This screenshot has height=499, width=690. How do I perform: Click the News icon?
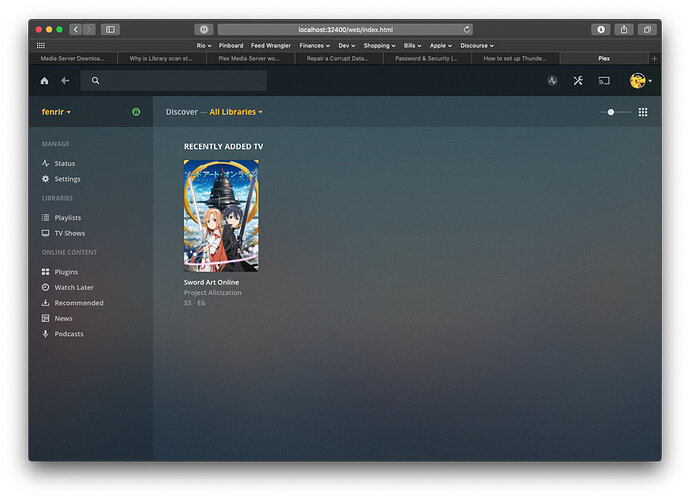click(x=45, y=318)
